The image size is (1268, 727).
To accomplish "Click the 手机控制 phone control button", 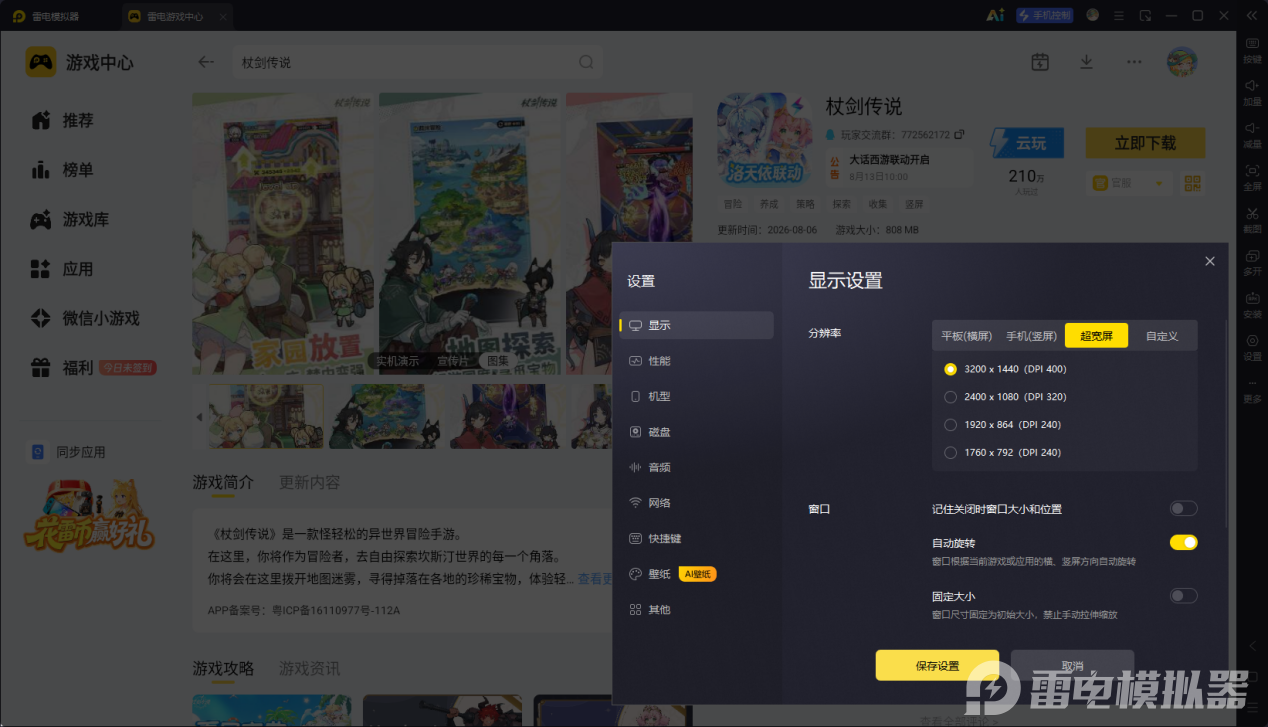I will (x=1044, y=15).
